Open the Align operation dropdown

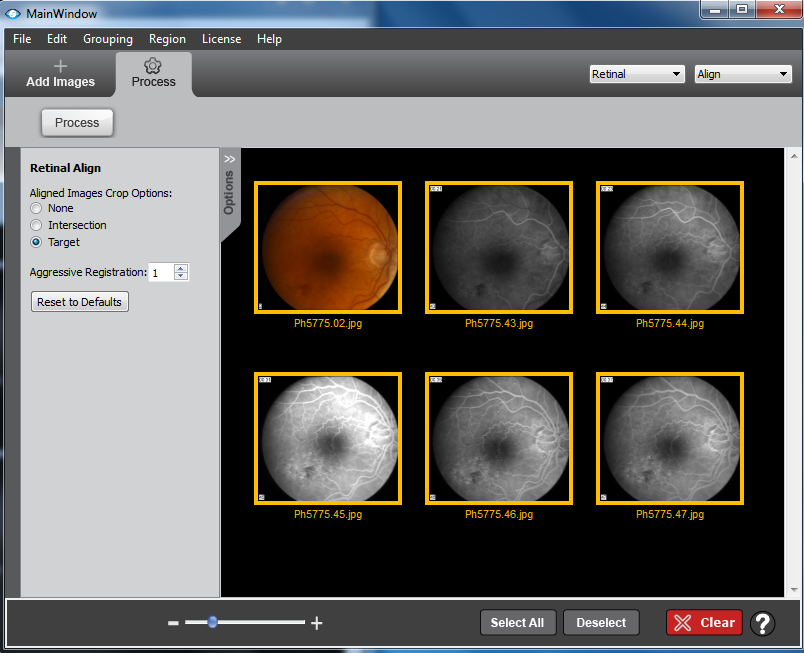tap(743, 74)
